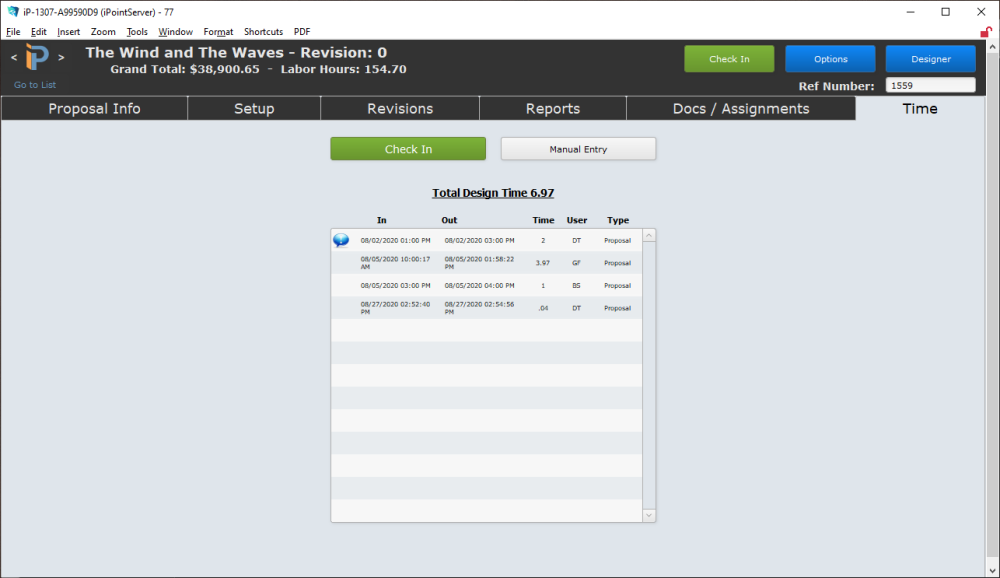The image size is (1000, 578).
Task: Follow the Go to List link
Action: tap(35, 84)
